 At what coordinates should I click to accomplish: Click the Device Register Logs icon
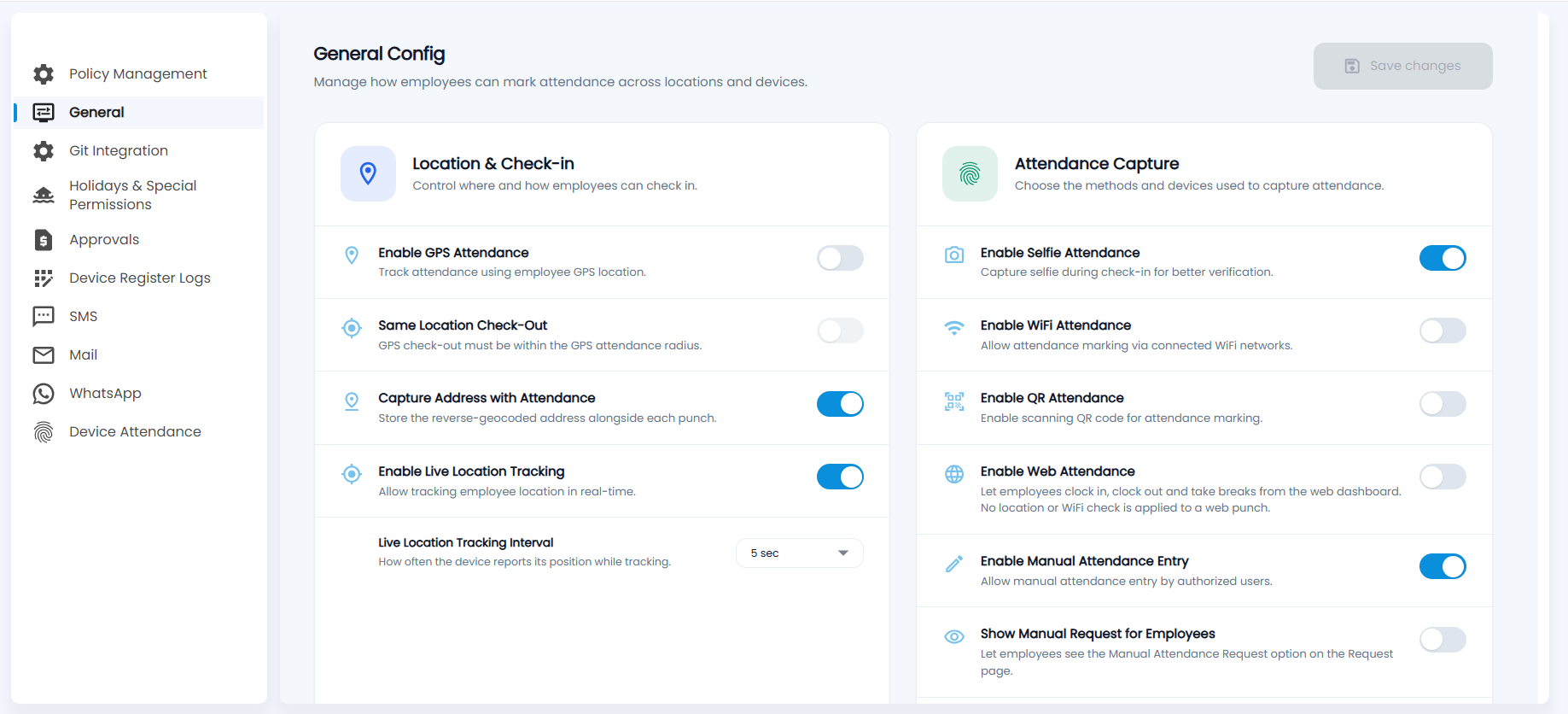[x=44, y=278]
